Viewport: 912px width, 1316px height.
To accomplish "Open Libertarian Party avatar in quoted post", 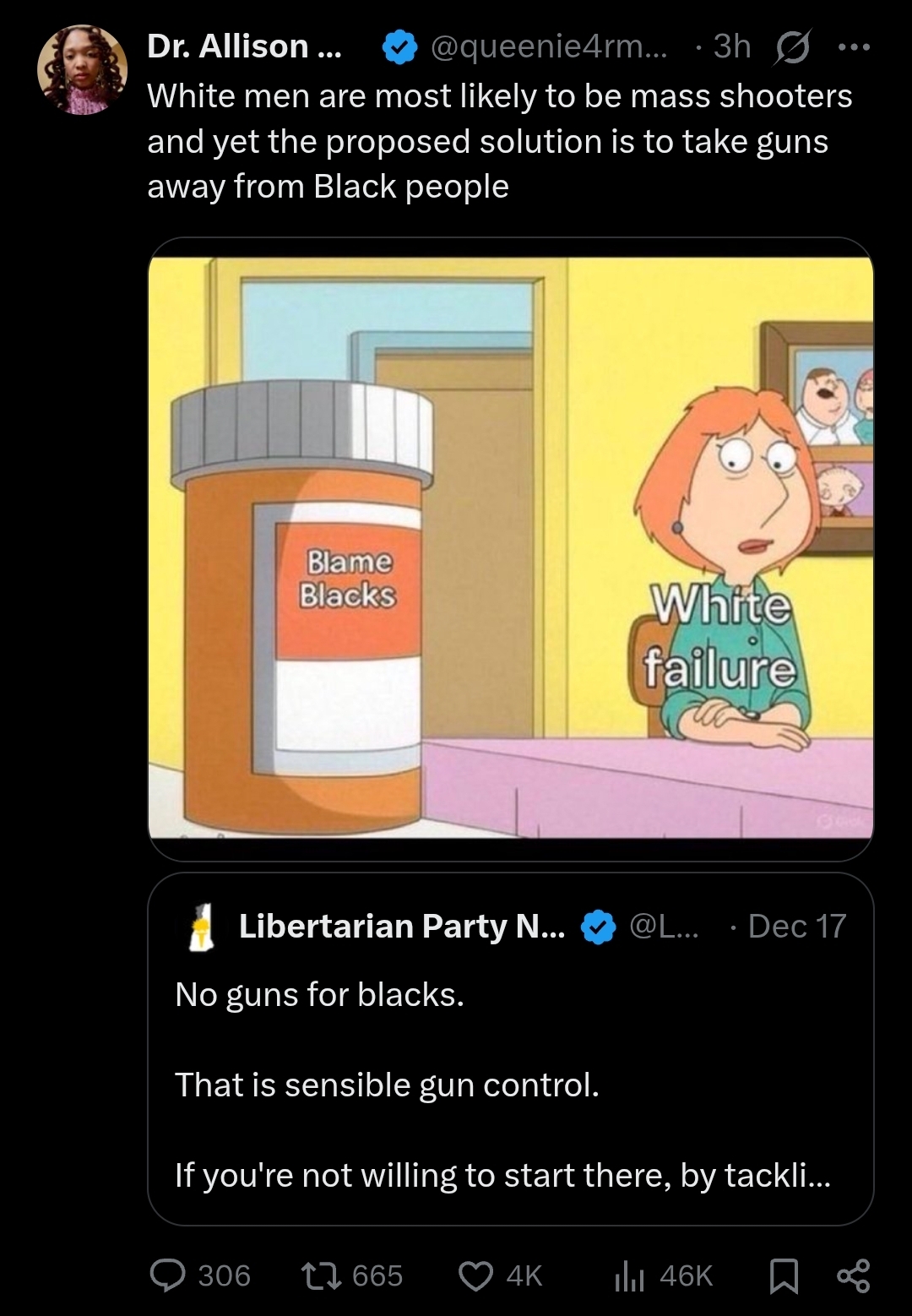I will (200, 926).
